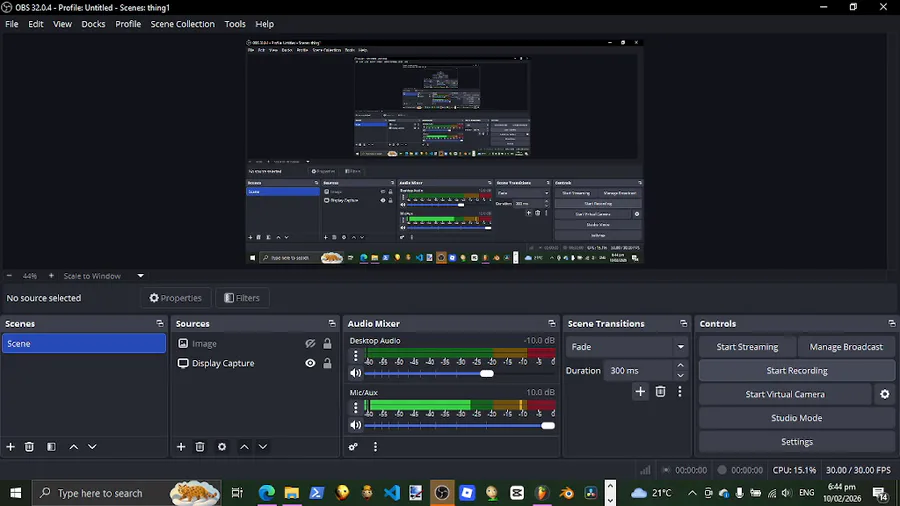
Task: Pop out the Audio Mixer dock
Action: [552, 324]
